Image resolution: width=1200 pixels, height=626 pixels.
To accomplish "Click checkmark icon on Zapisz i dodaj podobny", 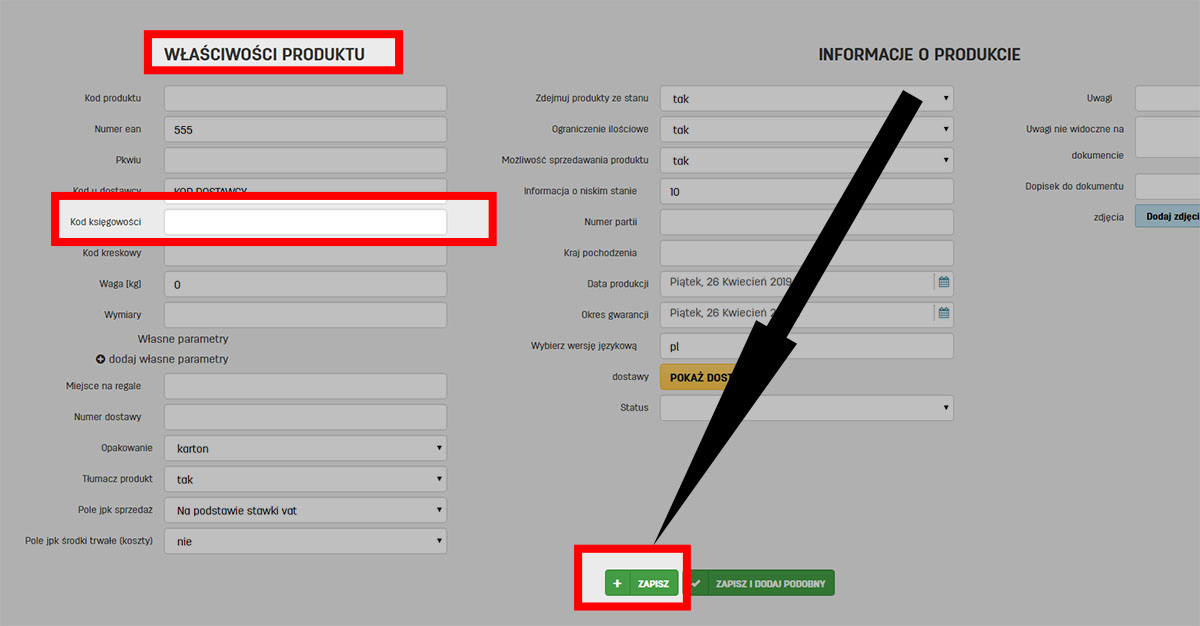I will [696, 583].
